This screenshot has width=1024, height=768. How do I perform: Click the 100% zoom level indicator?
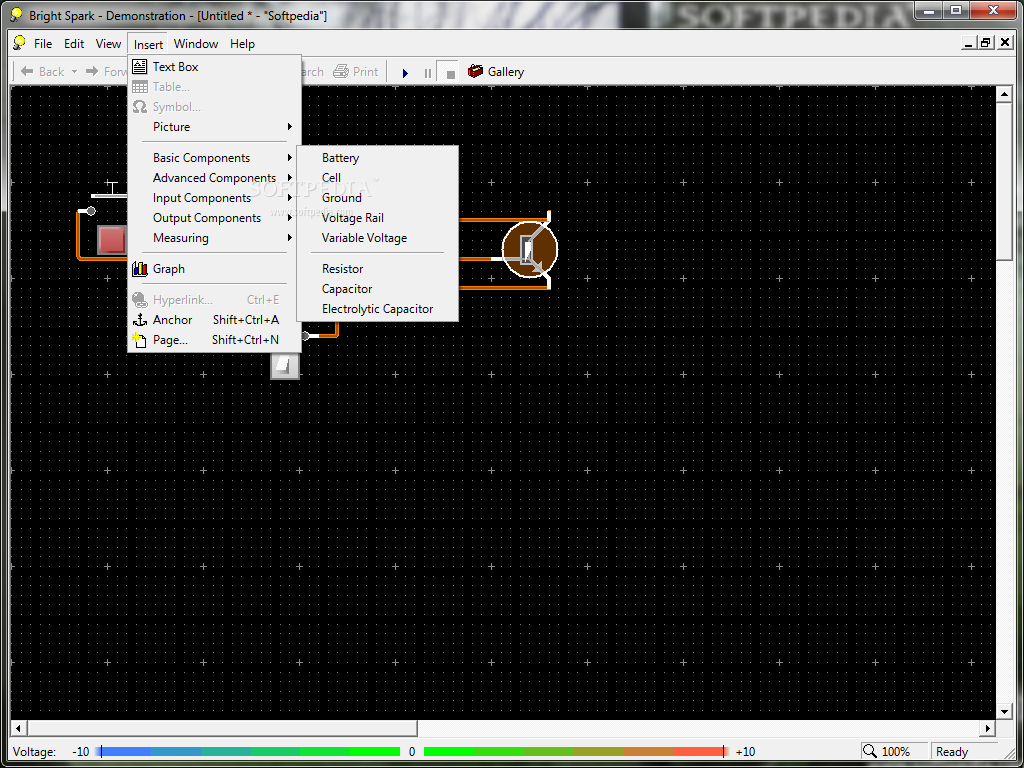tap(894, 752)
